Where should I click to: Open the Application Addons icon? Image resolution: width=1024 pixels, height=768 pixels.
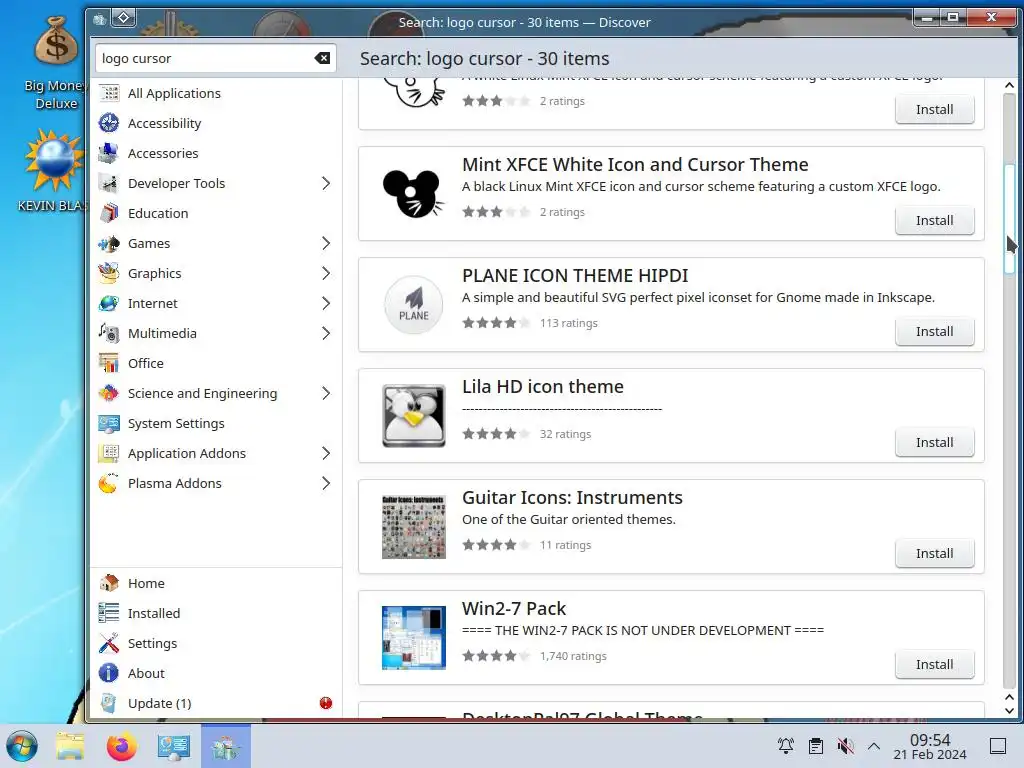point(108,454)
